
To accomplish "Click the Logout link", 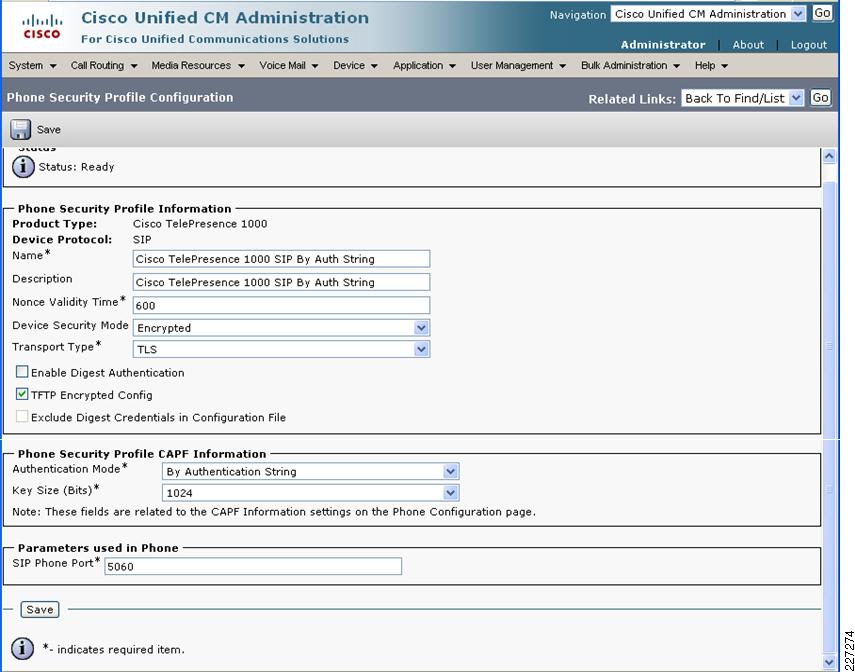I will (809, 45).
